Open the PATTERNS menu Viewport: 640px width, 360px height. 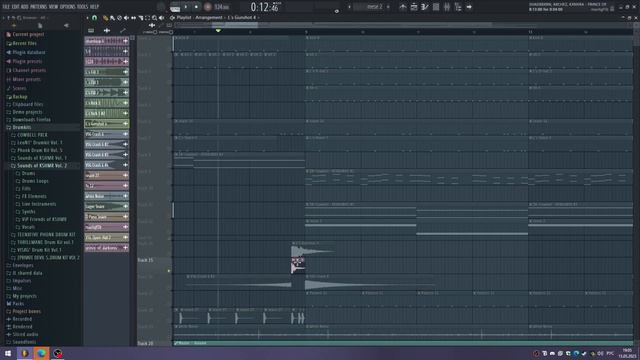click(38, 7)
